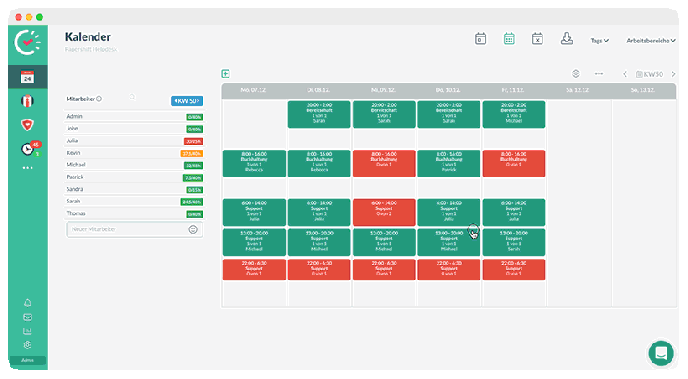
Task: Open the chat support bubble
Action: pyautogui.click(x=661, y=353)
